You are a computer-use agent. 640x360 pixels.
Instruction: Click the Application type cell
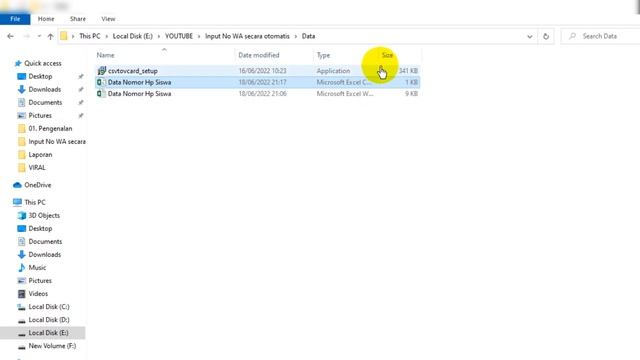[x=333, y=71]
